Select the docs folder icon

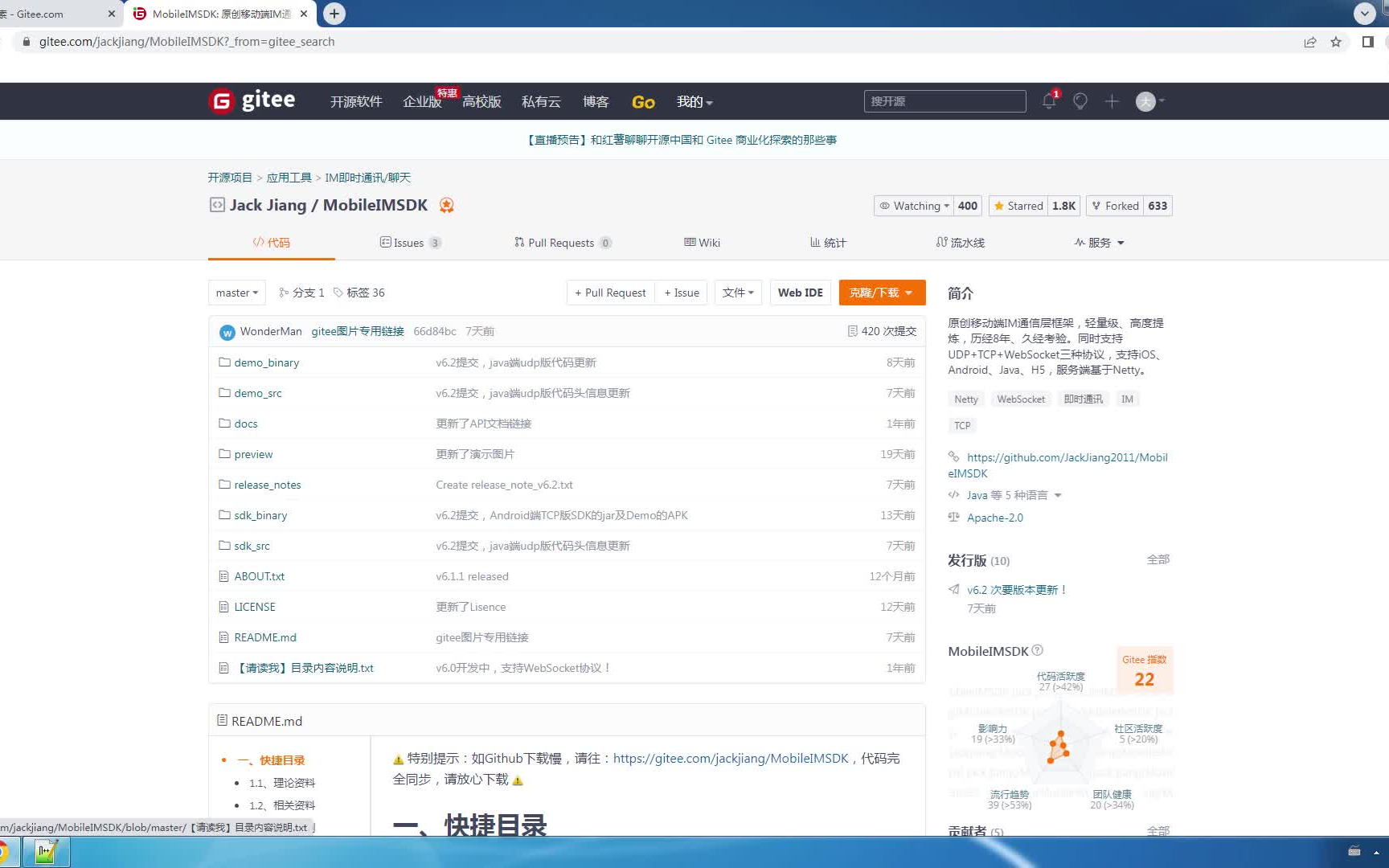[225, 423]
